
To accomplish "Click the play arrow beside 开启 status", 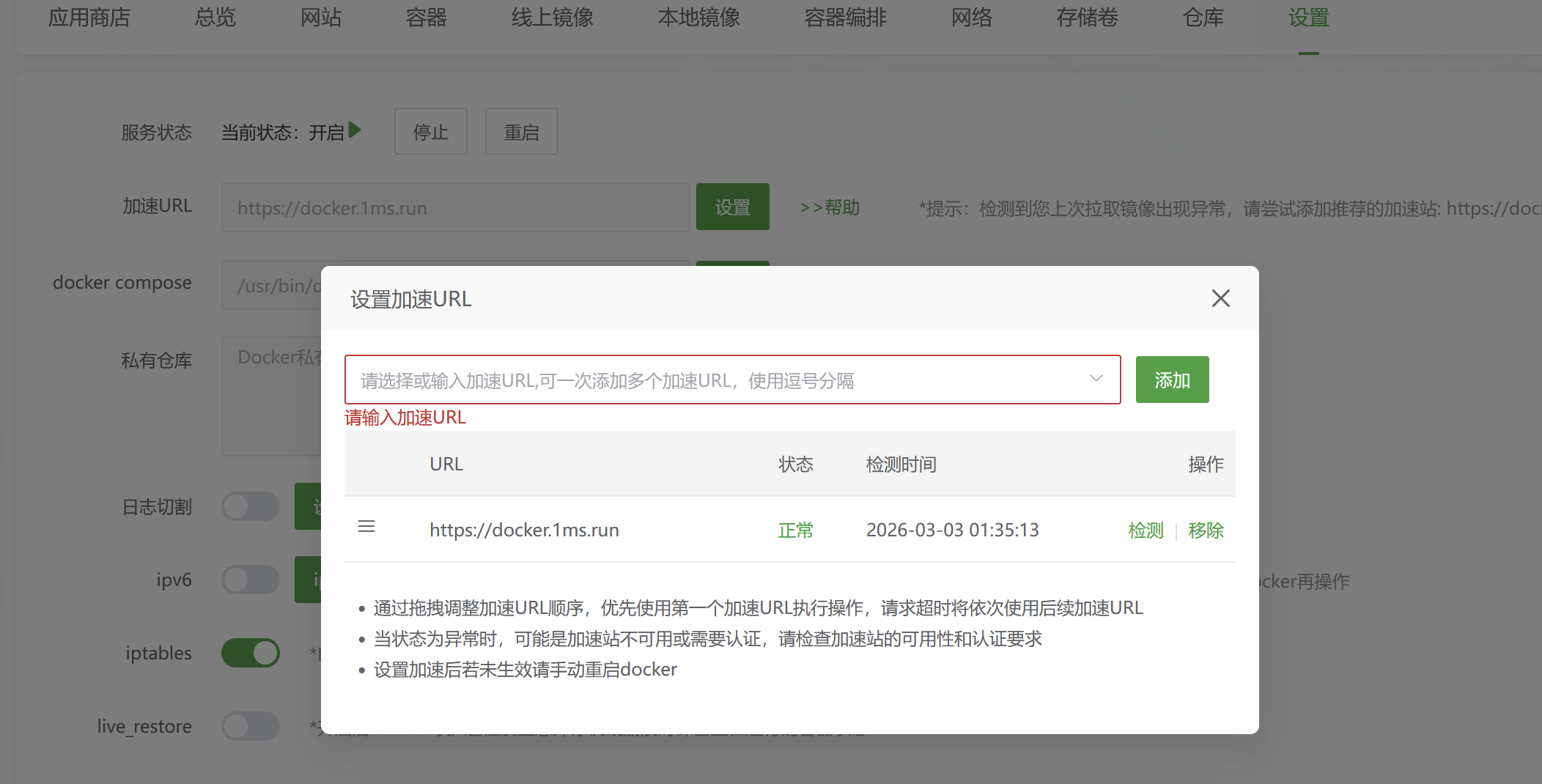I will [x=355, y=130].
